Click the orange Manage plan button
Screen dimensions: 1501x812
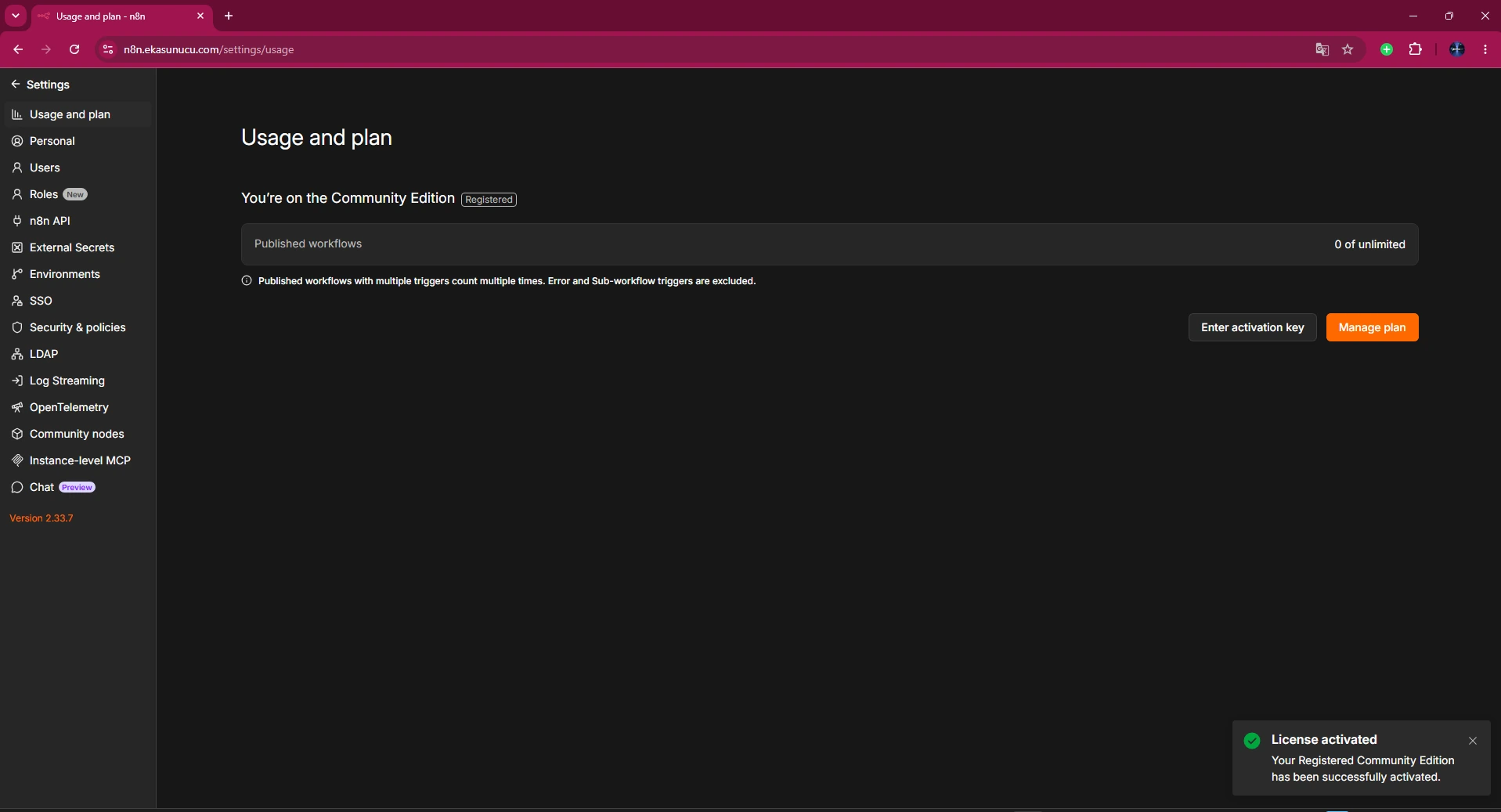click(1372, 327)
